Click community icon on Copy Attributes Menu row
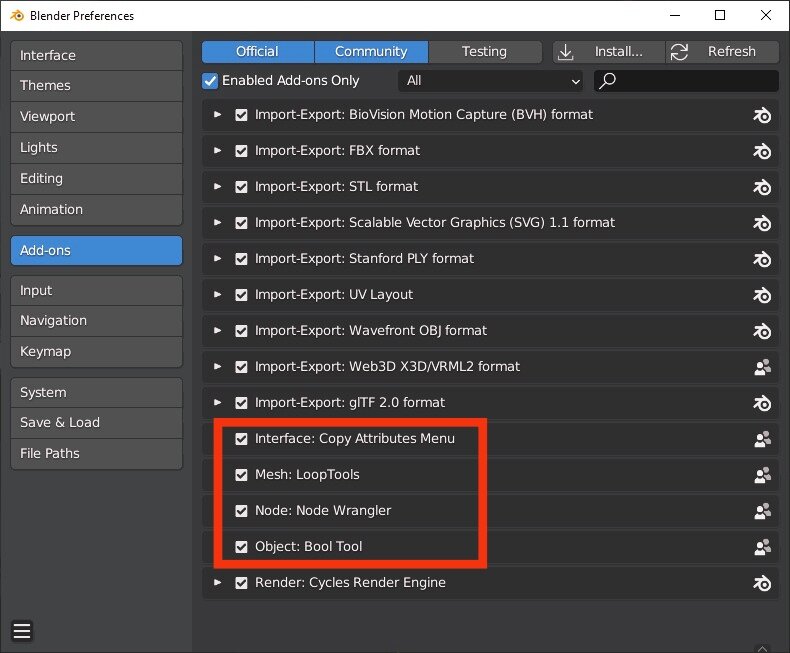 point(762,439)
